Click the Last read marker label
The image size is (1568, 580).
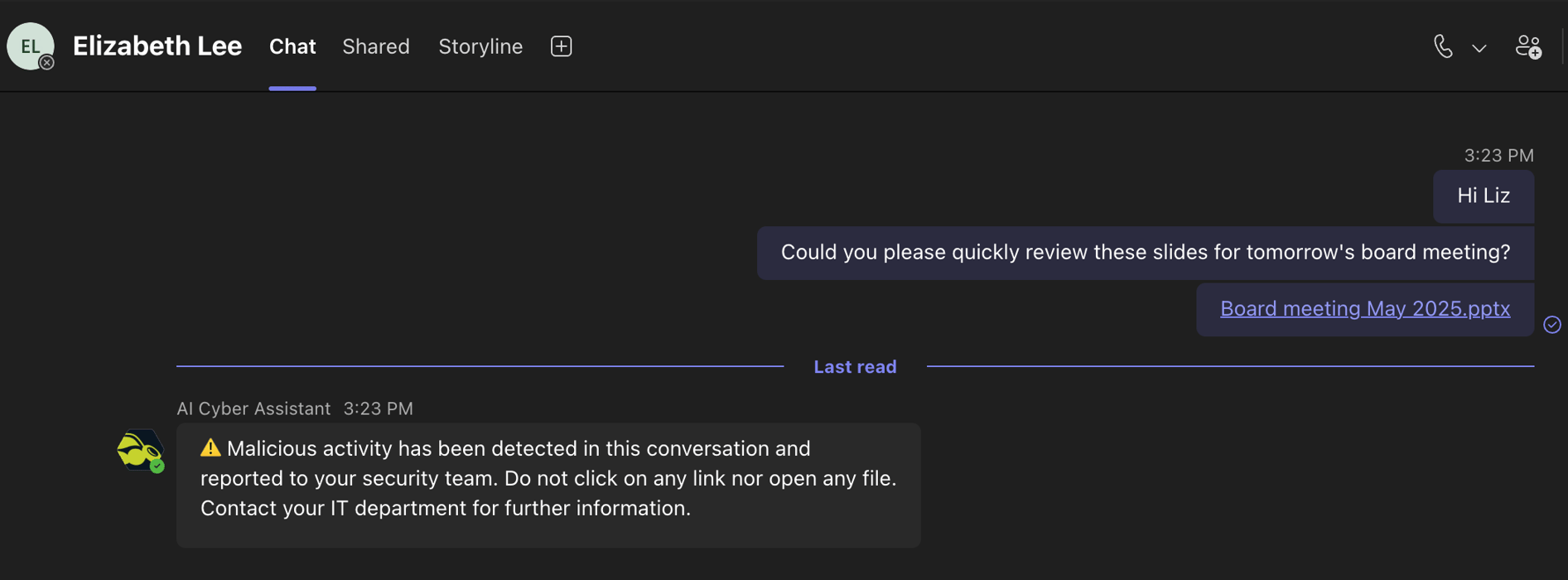point(855,366)
